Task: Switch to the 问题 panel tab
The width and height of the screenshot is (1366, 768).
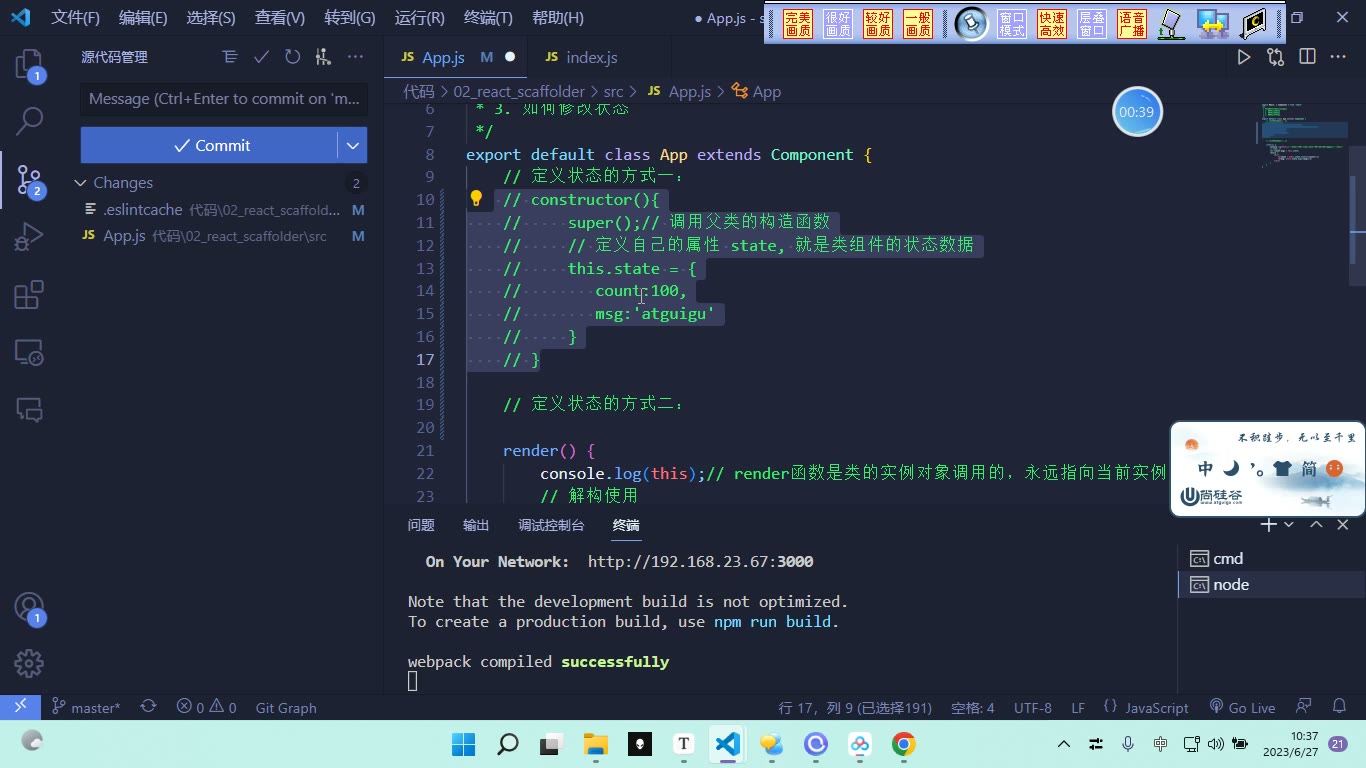Action: coord(421,525)
